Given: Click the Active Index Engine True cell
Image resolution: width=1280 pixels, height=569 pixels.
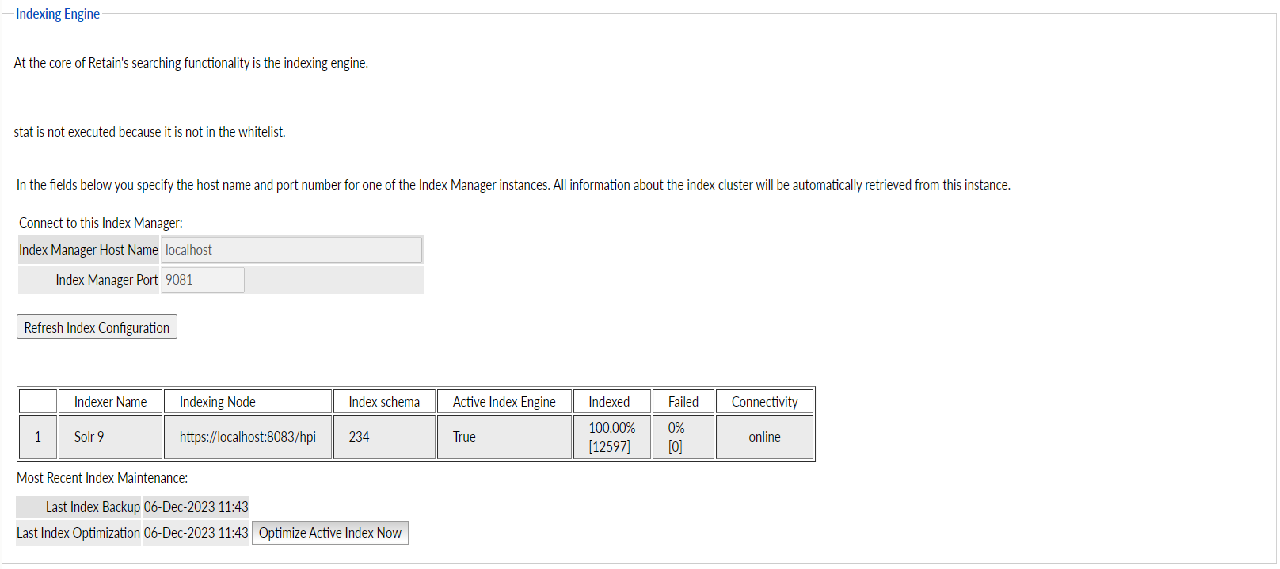Looking at the screenshot, I should [504, 437].
